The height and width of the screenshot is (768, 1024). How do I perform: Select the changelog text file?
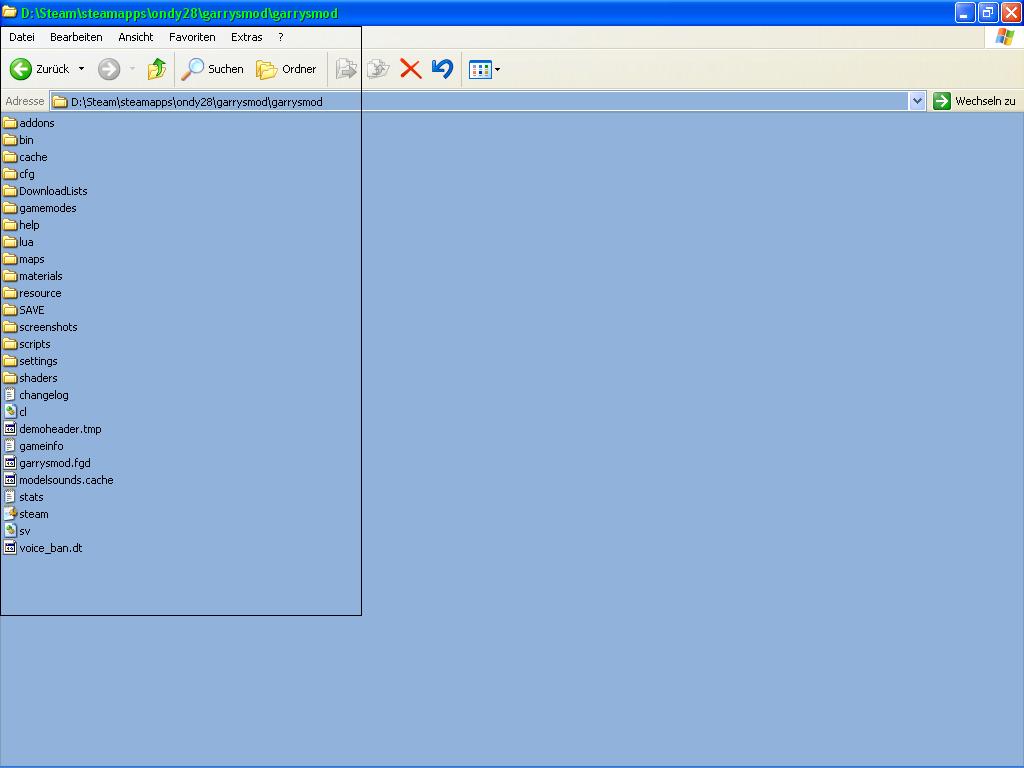coord(43,395)
